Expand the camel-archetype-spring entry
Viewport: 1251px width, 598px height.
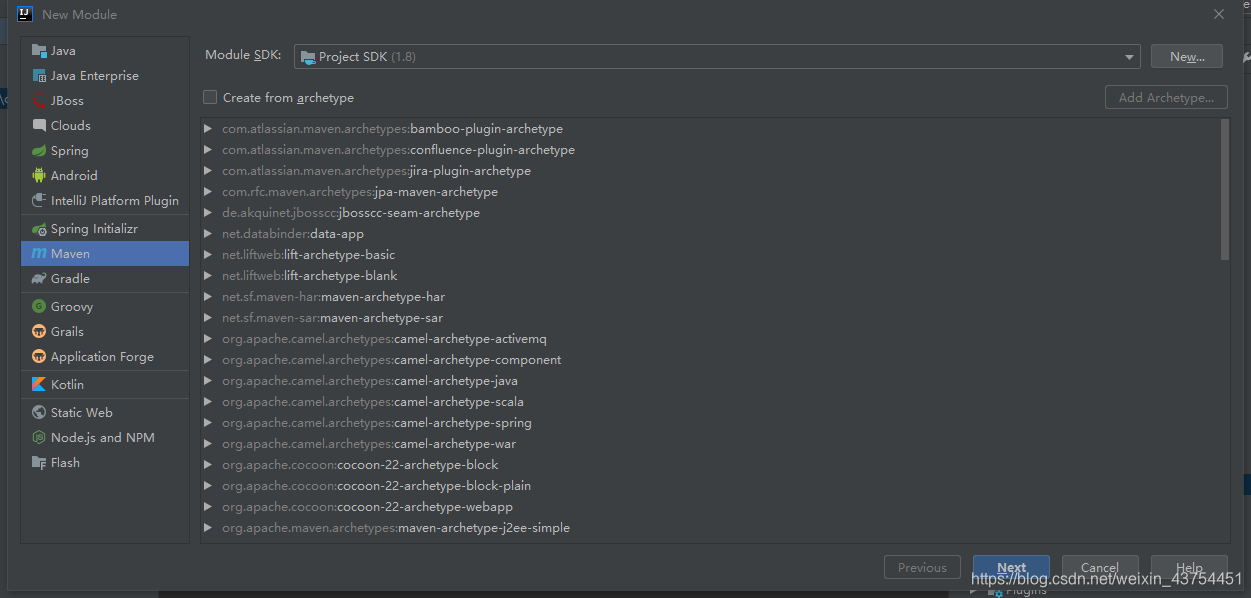(x=208, y=423)
